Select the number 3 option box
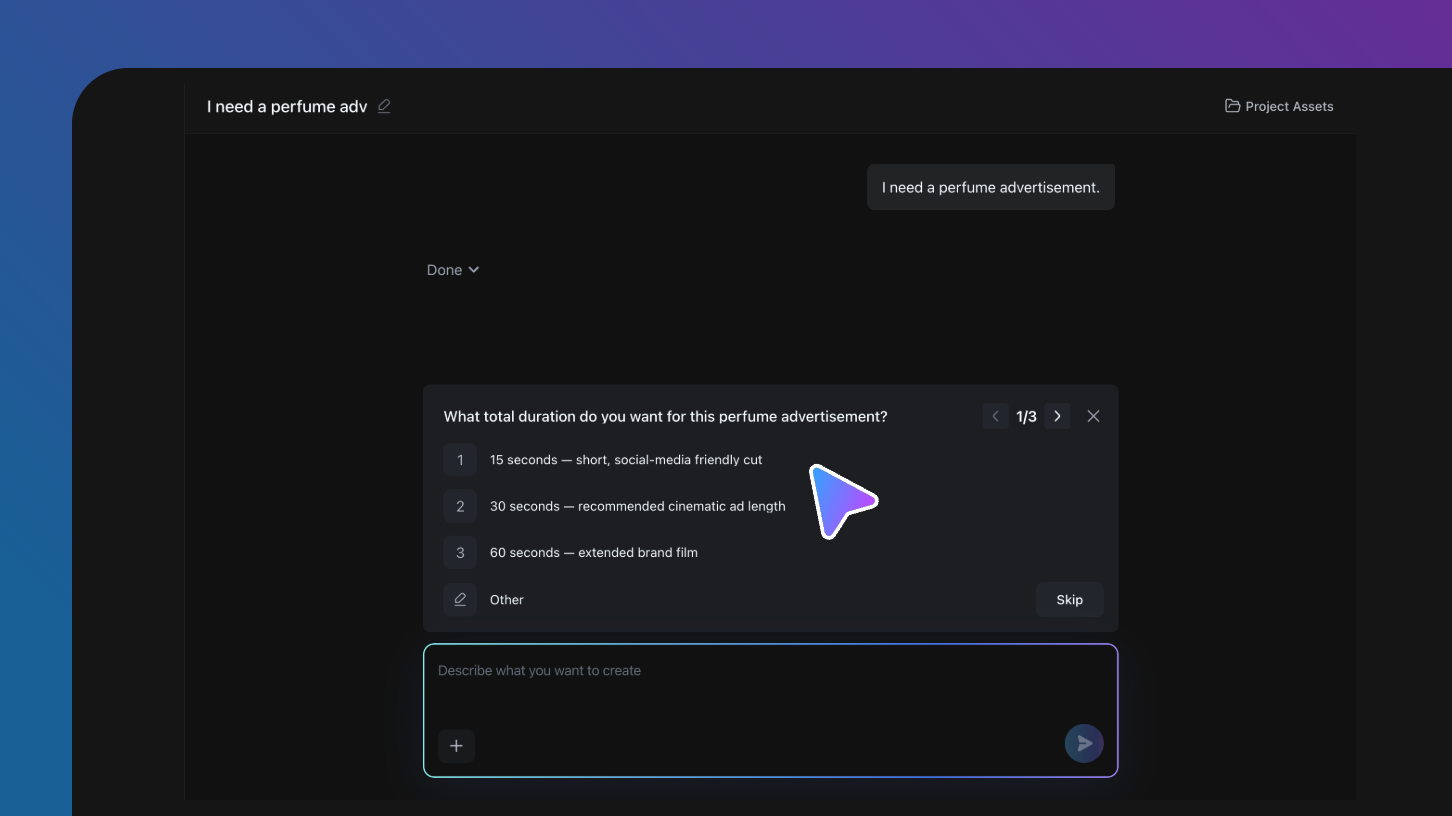Screen dimensions: 1452x816 (x=460, y=552)
